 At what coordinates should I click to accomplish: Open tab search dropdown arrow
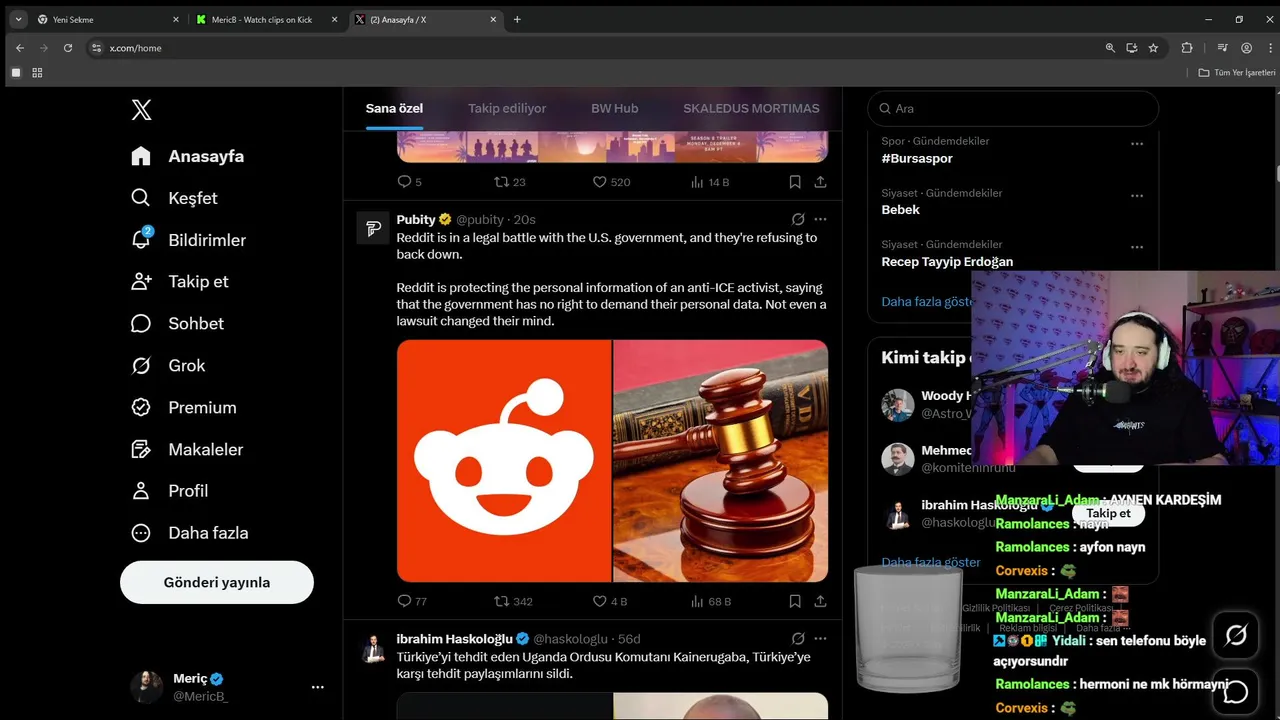click(x=18, y=19)
